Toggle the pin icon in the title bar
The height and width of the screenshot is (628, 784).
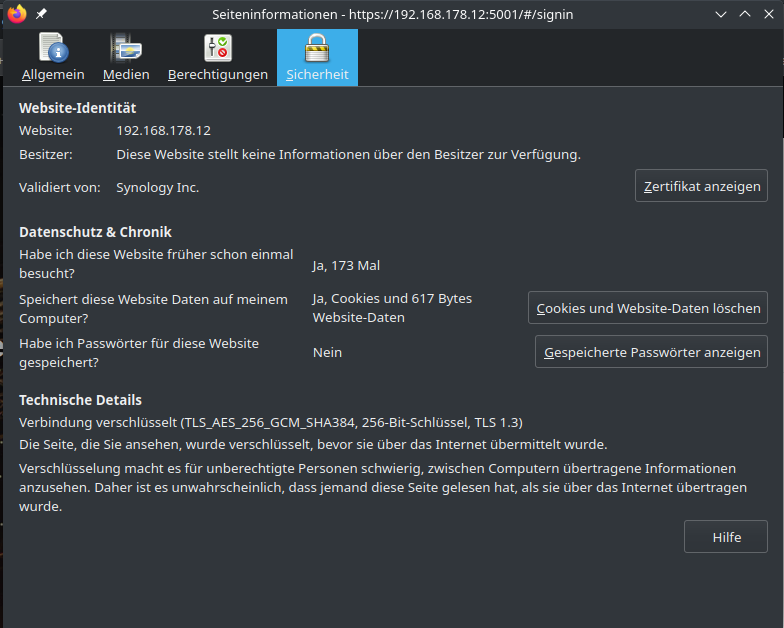pos(41,14)
